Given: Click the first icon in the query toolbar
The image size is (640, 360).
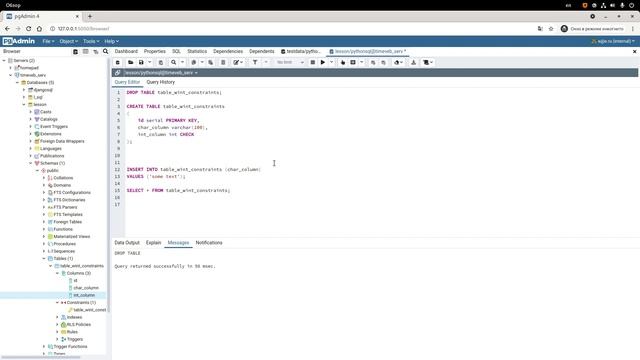Looking at the screenshot, I should click(x=118, y=62).
